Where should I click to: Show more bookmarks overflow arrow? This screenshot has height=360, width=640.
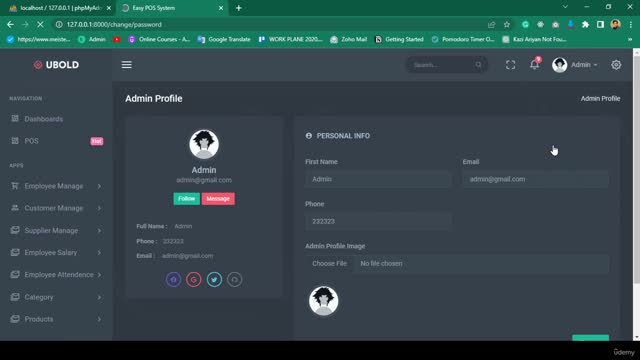[x=630, y=39]
